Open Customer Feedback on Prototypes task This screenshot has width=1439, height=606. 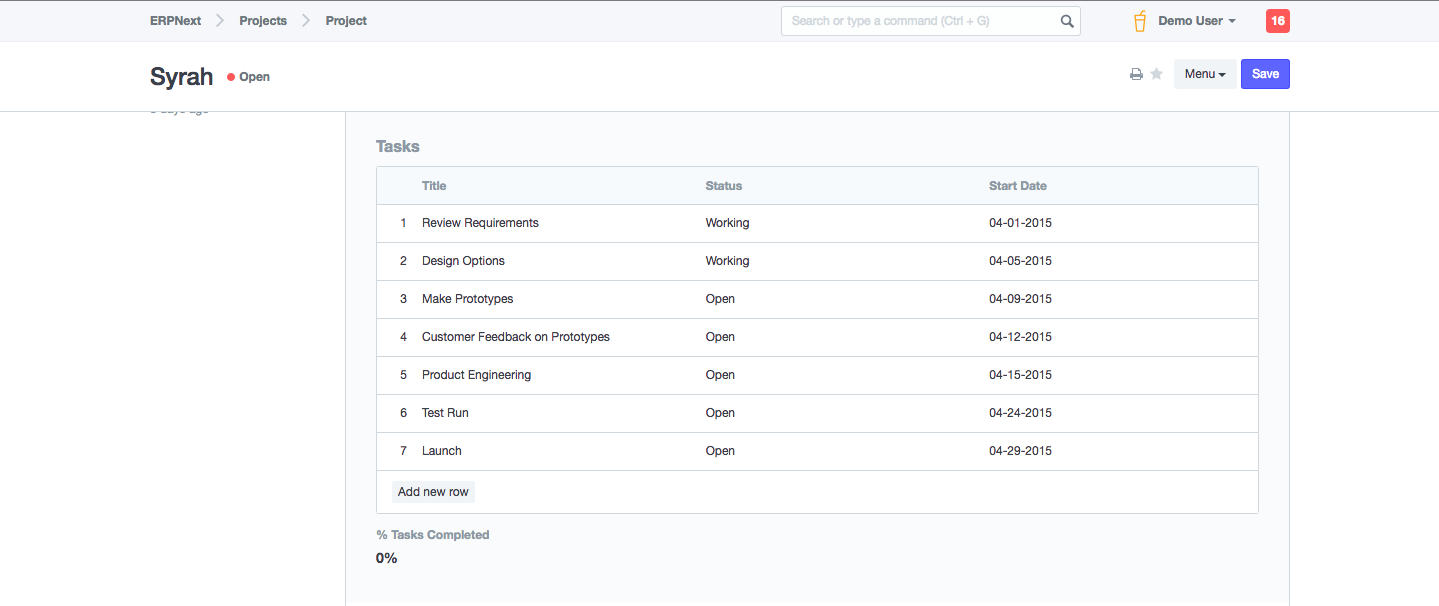515,337
